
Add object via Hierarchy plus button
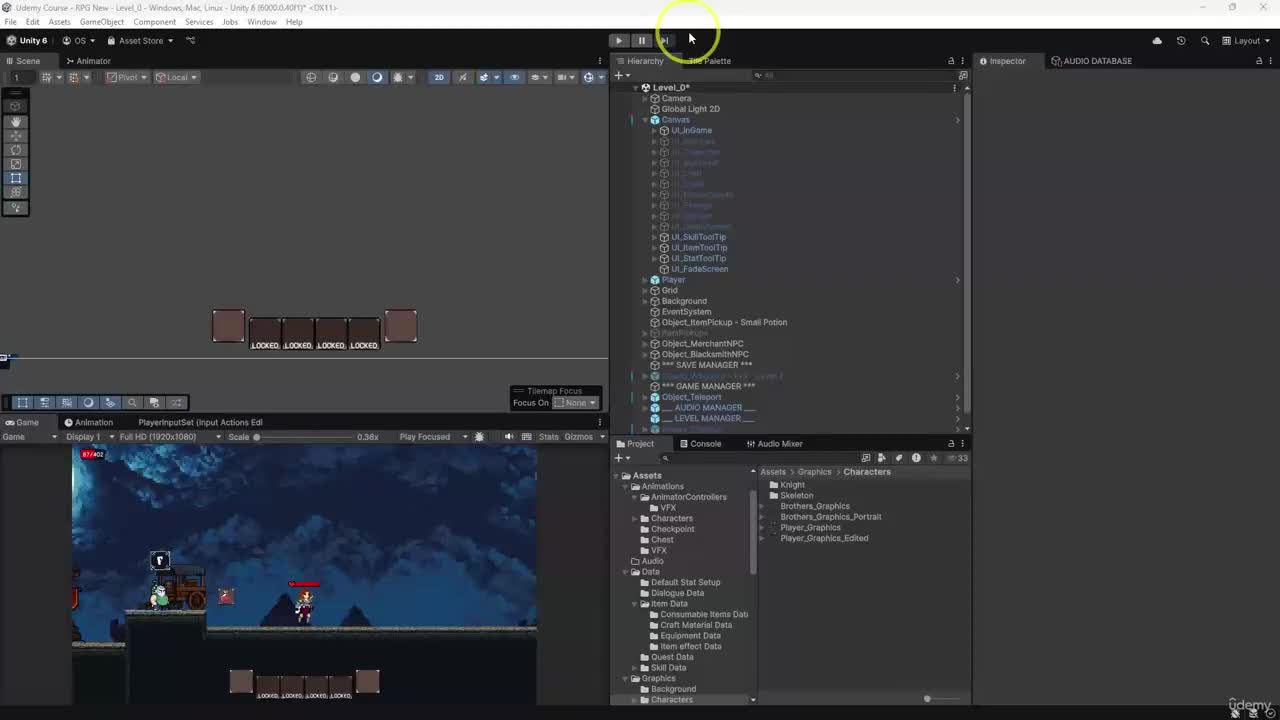(619, 76)
